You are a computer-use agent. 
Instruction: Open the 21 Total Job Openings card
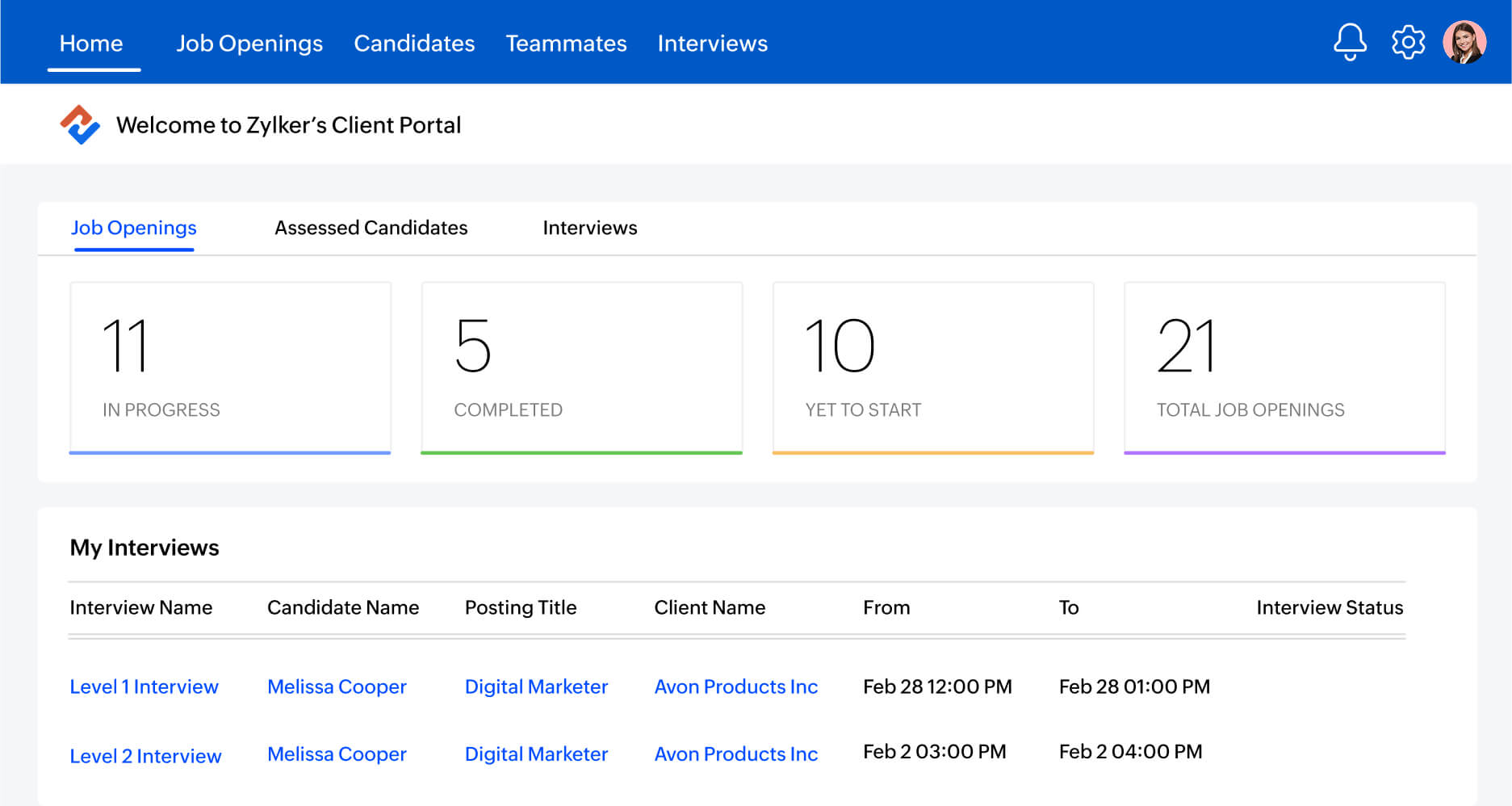click(1284, 367)
